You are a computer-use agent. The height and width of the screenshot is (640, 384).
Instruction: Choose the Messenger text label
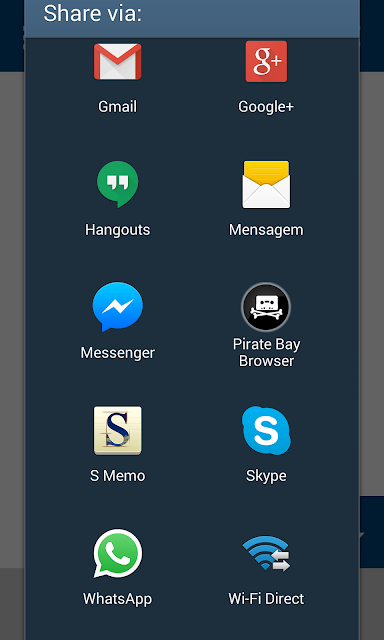pos(118,353)
